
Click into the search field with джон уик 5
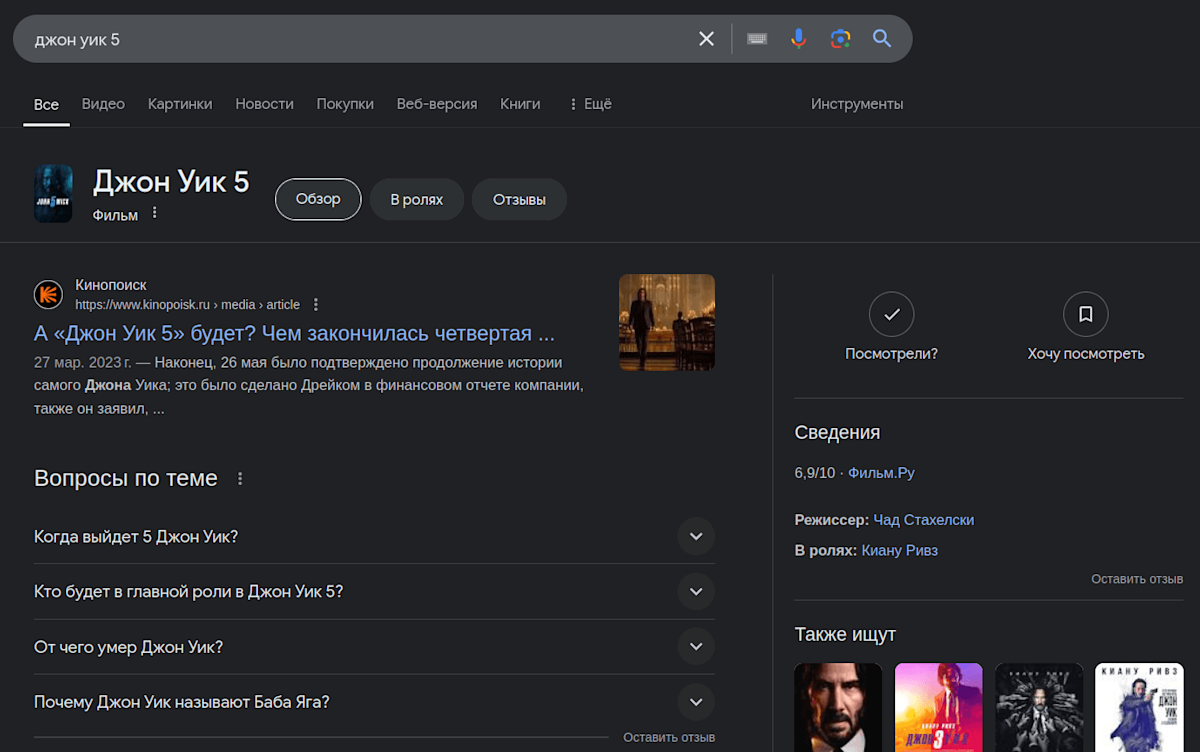(x=360, y=39)
